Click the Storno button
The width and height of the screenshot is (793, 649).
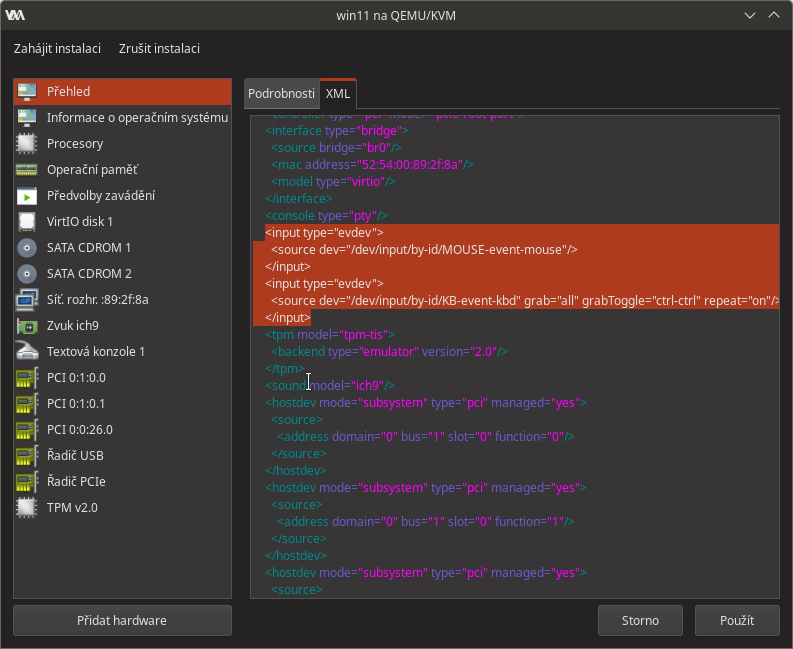(640, 620)
